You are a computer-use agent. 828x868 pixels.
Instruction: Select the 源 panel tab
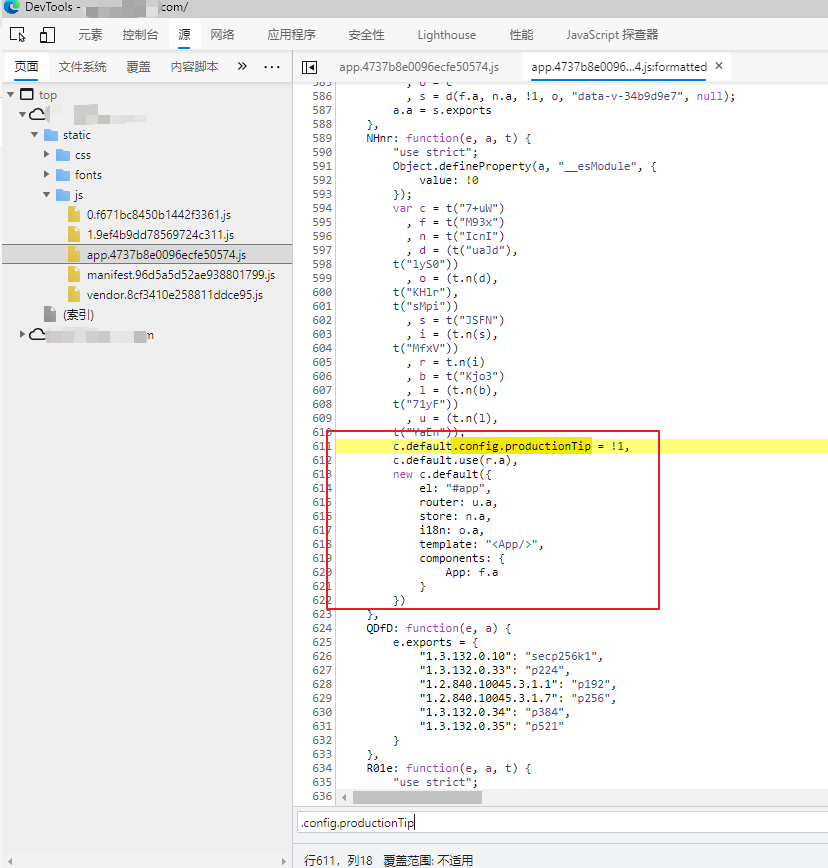pos(184,35)
